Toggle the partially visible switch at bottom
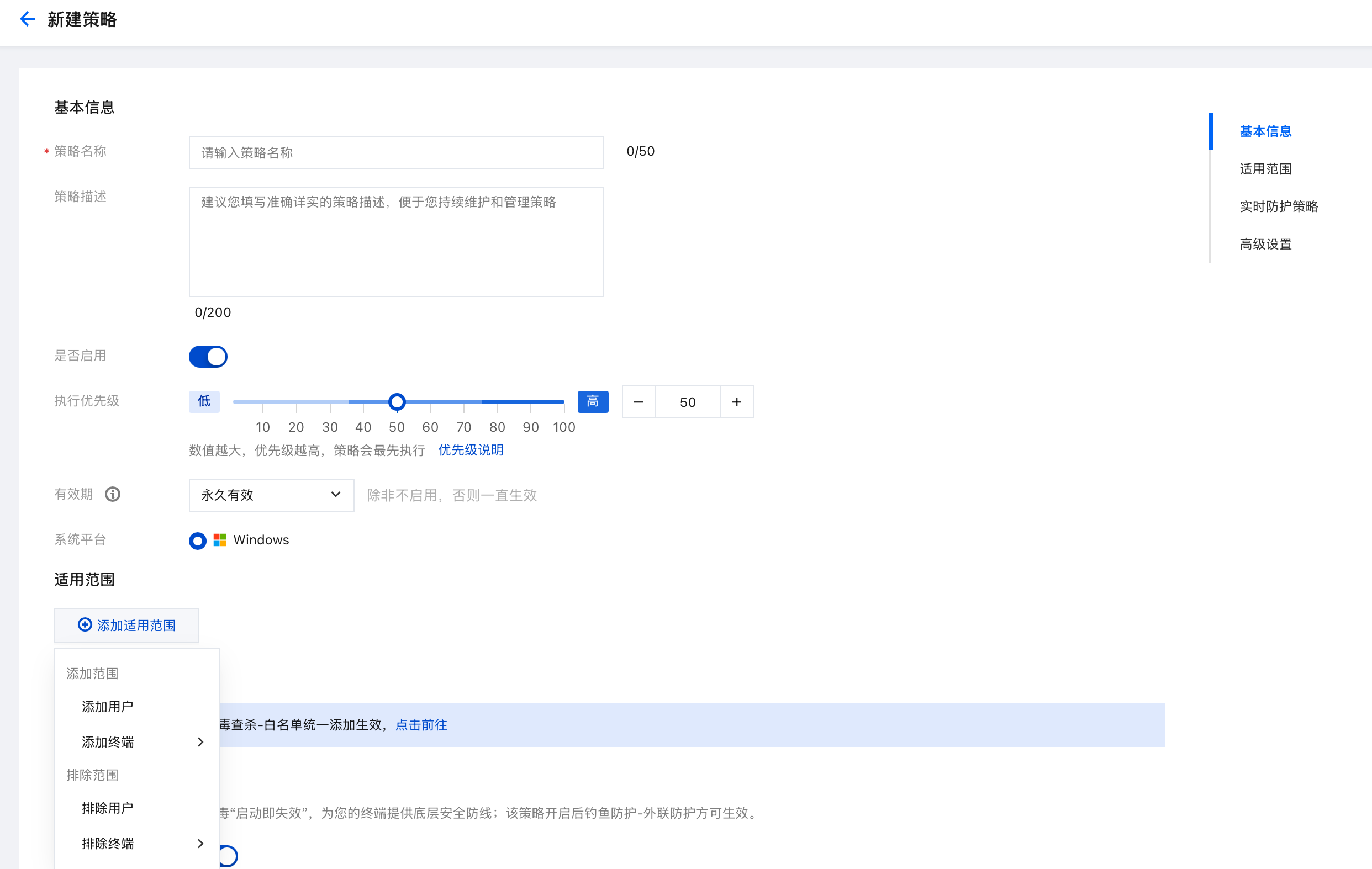Screen dimensions: 1372x869 pyautogui.click(x=228, y=856)
